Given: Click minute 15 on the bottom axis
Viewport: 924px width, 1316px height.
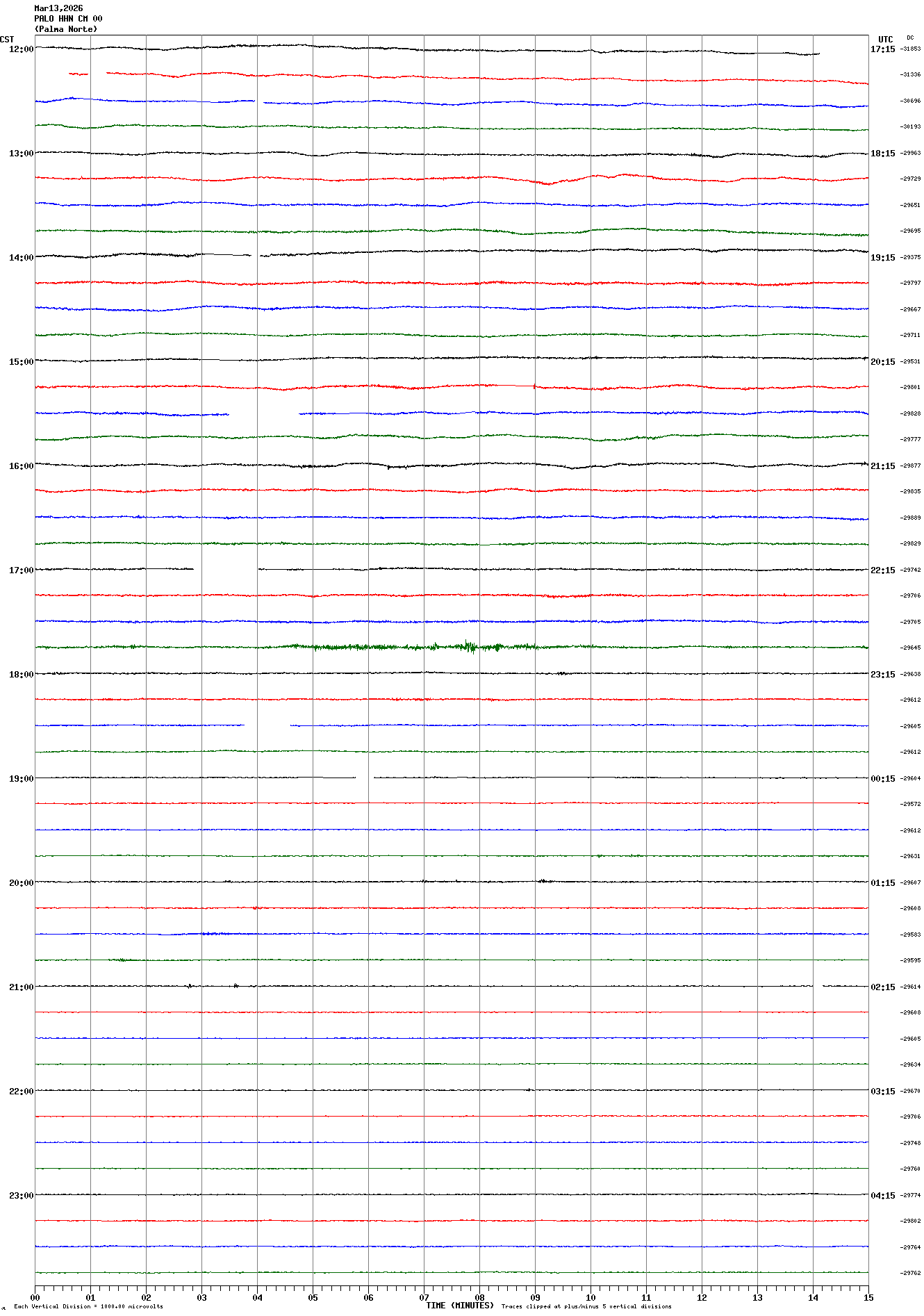Looking at the screenshot, I should click(x=868, y=1297).
